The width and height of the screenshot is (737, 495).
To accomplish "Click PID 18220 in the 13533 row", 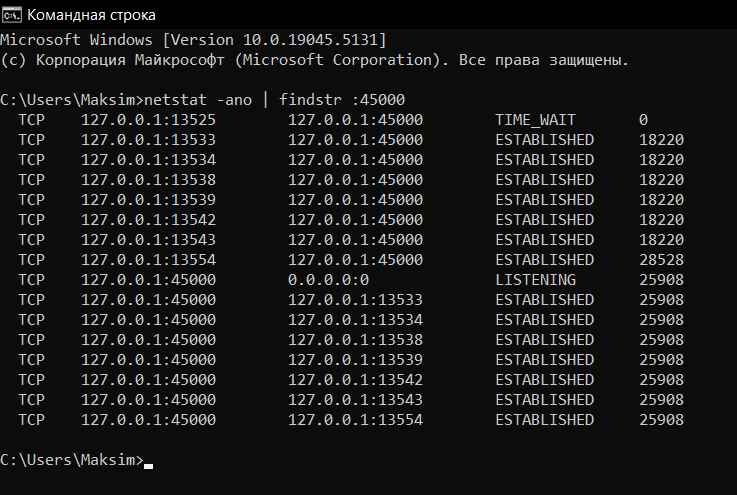I will click(x=661, y=140).
